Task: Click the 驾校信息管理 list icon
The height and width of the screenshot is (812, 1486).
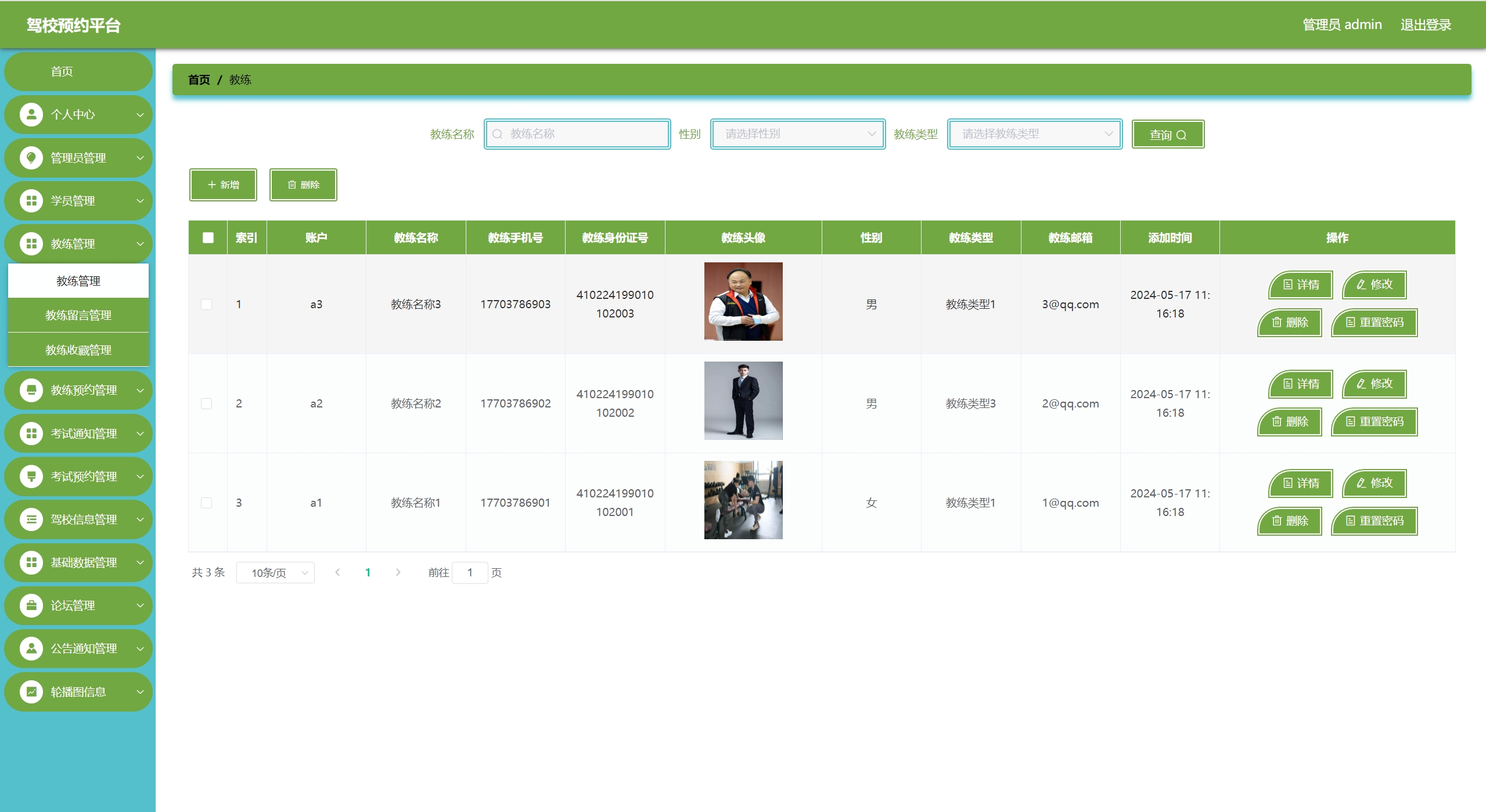Action: click(31, 519)
